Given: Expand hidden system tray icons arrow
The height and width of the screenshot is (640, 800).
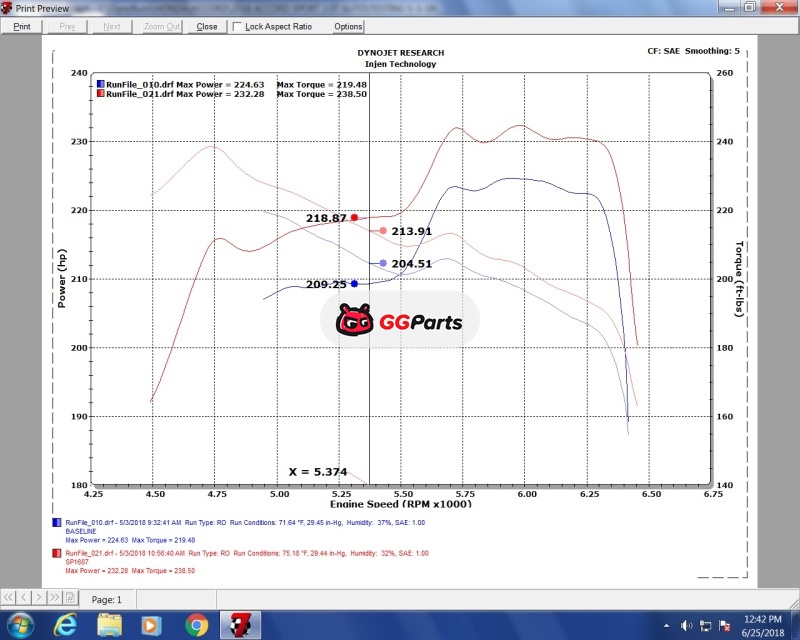Looking at the screenshot, I should coord(665,625).
